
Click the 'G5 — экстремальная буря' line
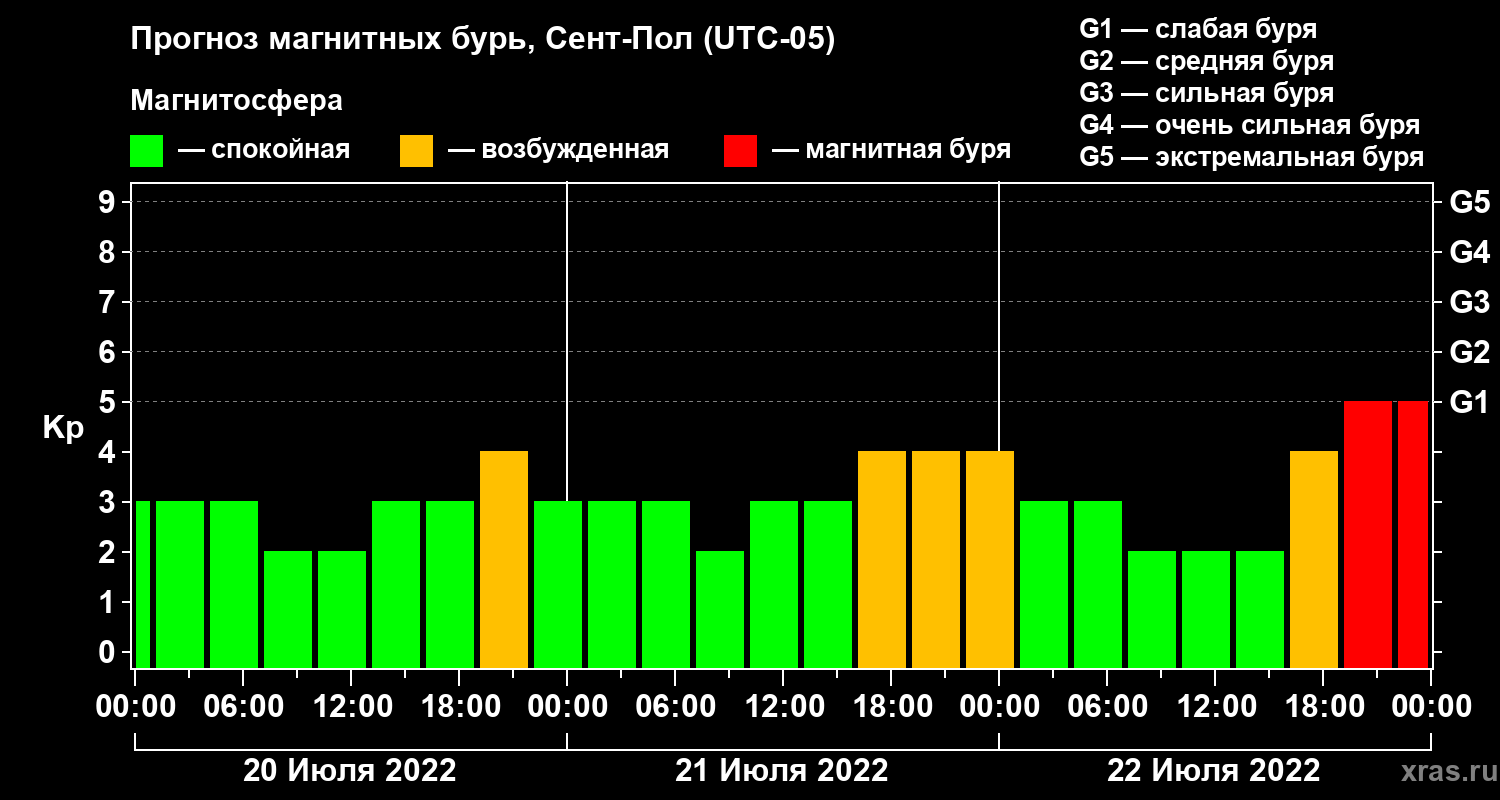[1252, 158]
